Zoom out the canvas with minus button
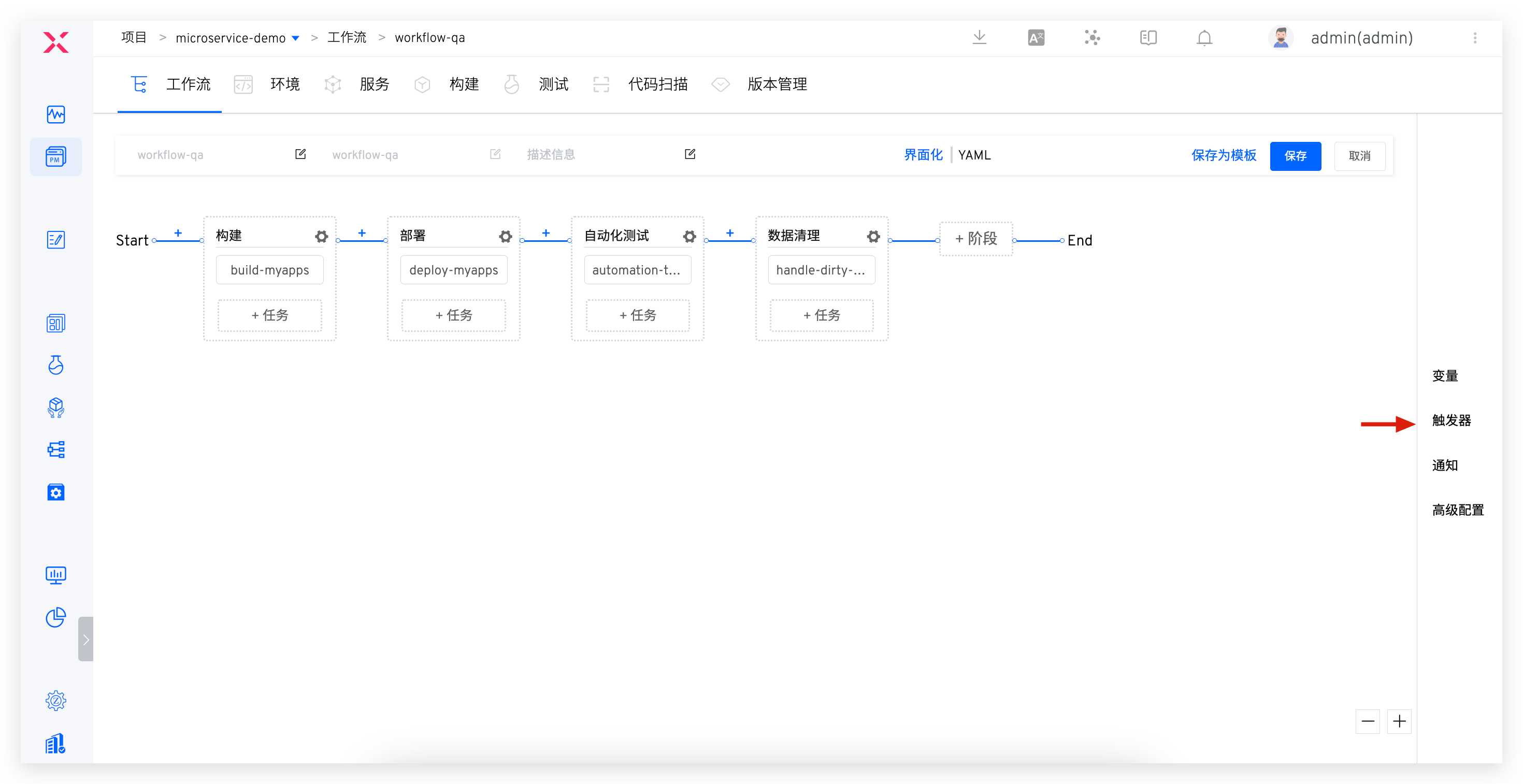This screenshot has width=1523, height=784. click(x=1368, y=721)
